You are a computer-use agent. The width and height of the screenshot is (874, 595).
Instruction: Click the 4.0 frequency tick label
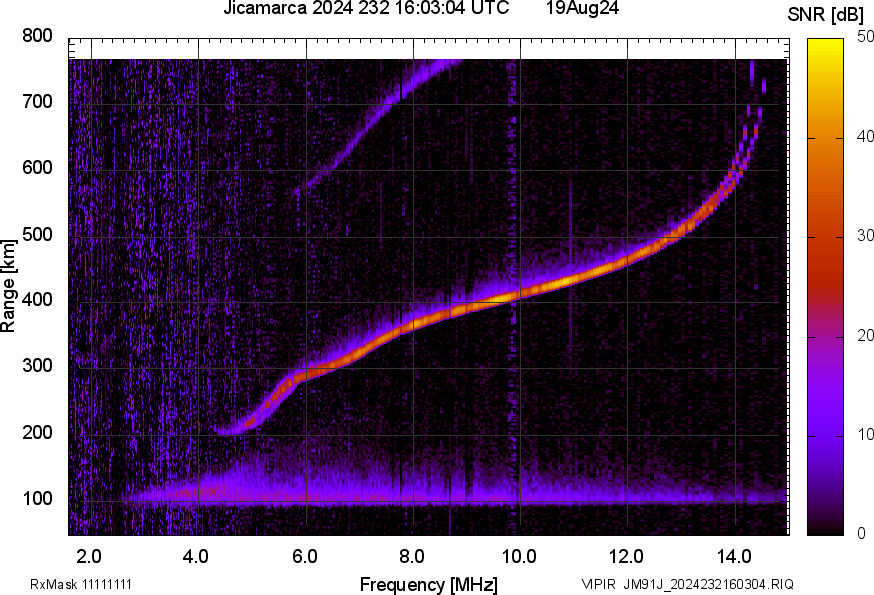coord(196,557)
